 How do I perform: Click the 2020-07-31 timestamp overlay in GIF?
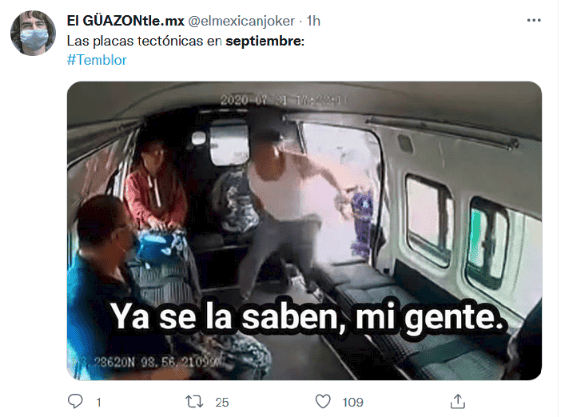click(282, 100)
